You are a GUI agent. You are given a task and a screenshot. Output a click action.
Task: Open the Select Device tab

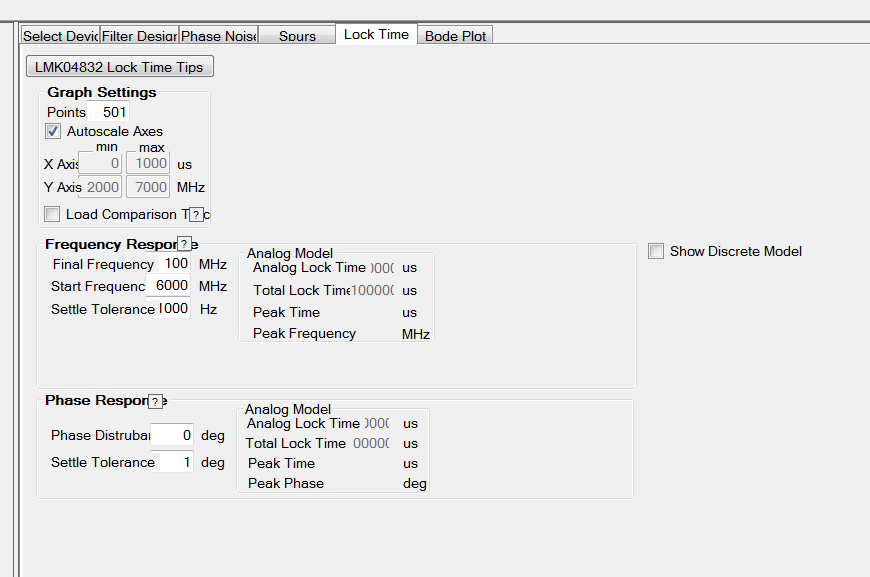pos(60,35)
